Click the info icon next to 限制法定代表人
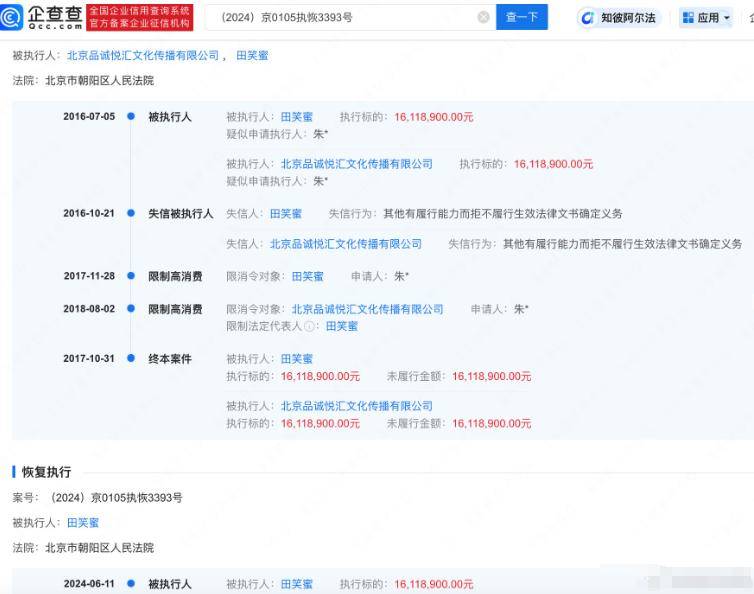 (x=309, y=326)
